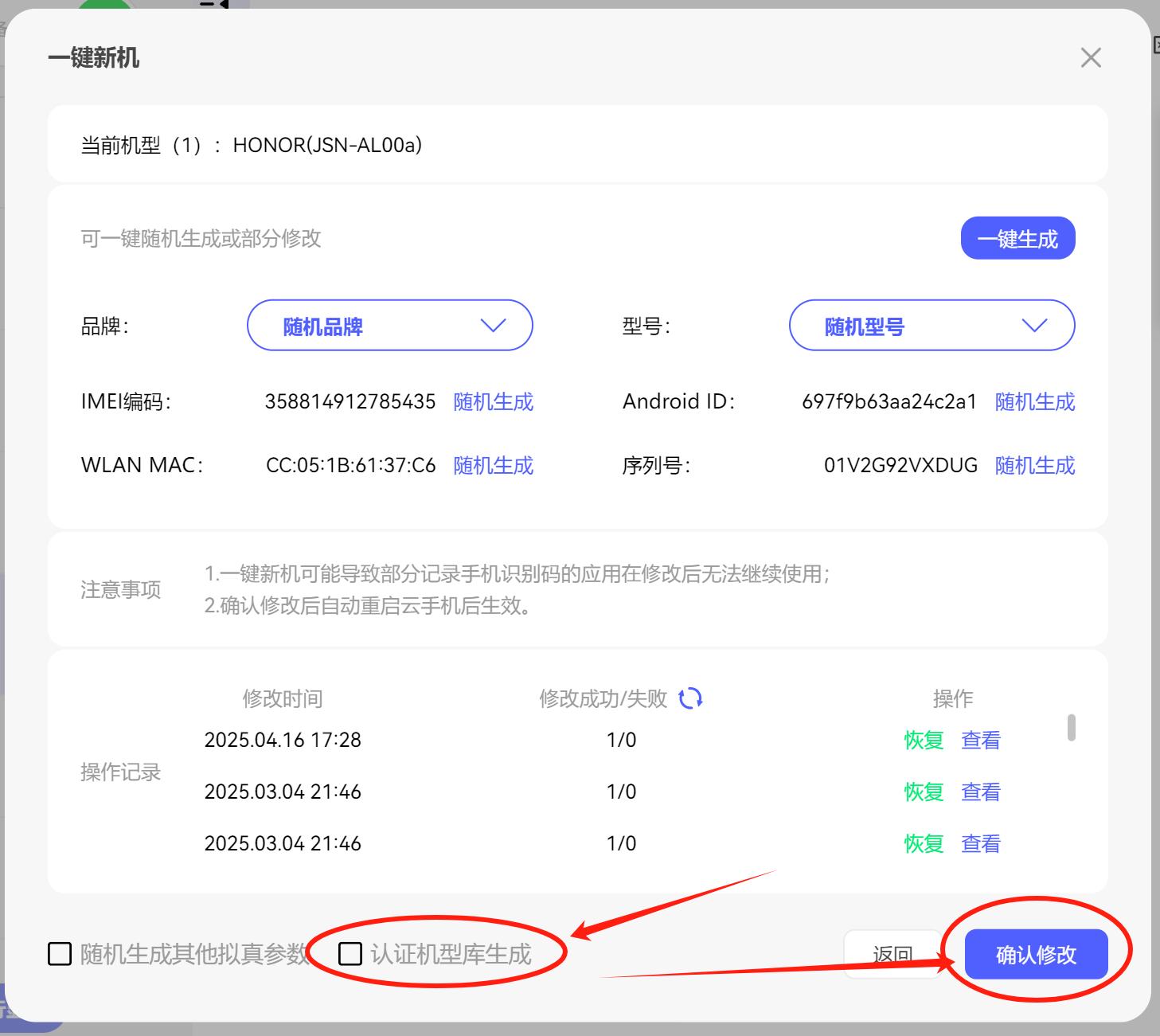Click the 返回 button
1160x1036 pixels.
pyautogui.click(x=892, y=954)
